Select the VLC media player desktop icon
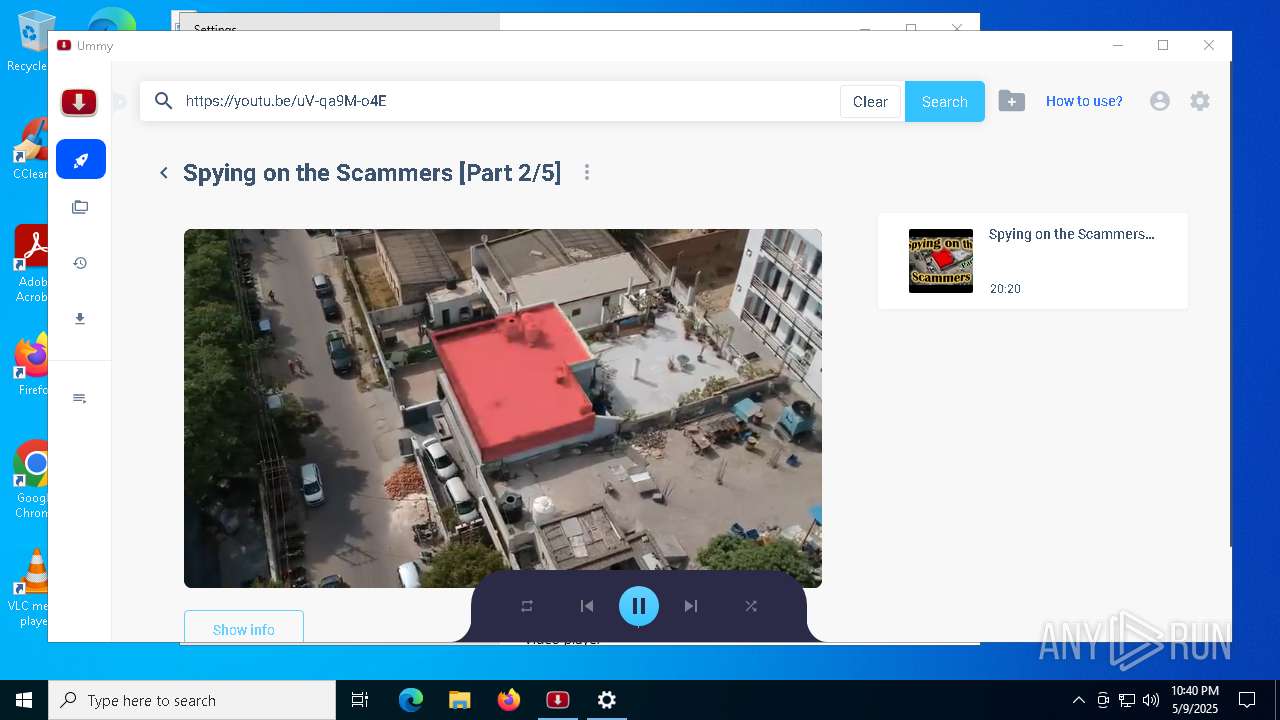The height and width of the screenshot is (720, 1280). click(x=30, y=588)
